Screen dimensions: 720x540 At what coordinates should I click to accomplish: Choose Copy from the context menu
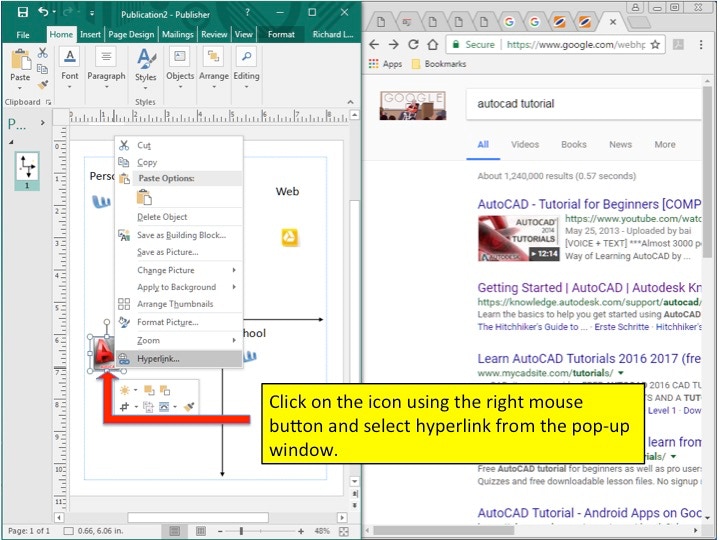click(x=179, y=162)
